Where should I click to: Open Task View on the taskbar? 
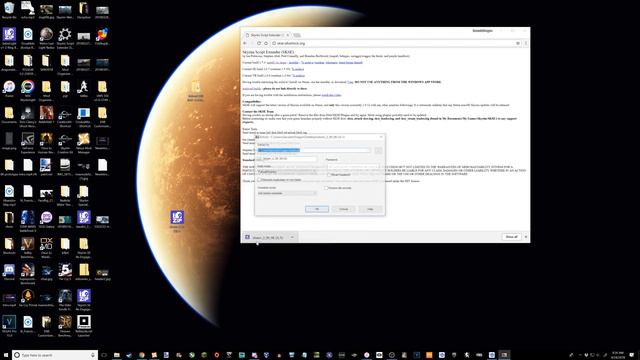tap(104, 355)
